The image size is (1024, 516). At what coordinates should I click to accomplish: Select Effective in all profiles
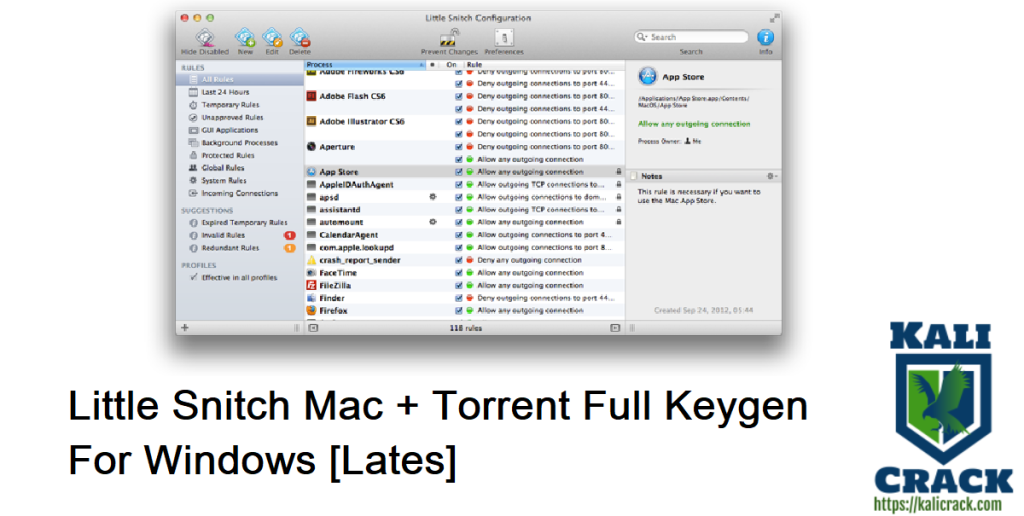(x=239, y=278)
